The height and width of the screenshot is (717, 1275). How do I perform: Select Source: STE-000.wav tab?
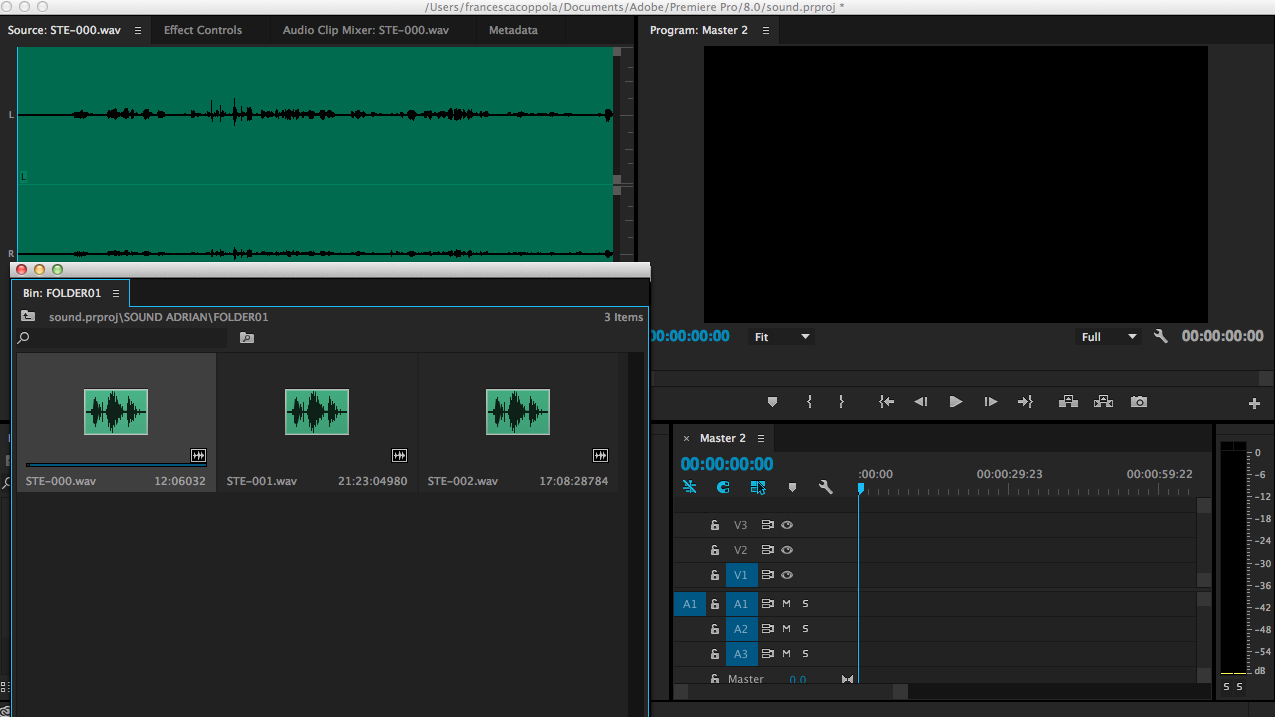coord(64,30)
